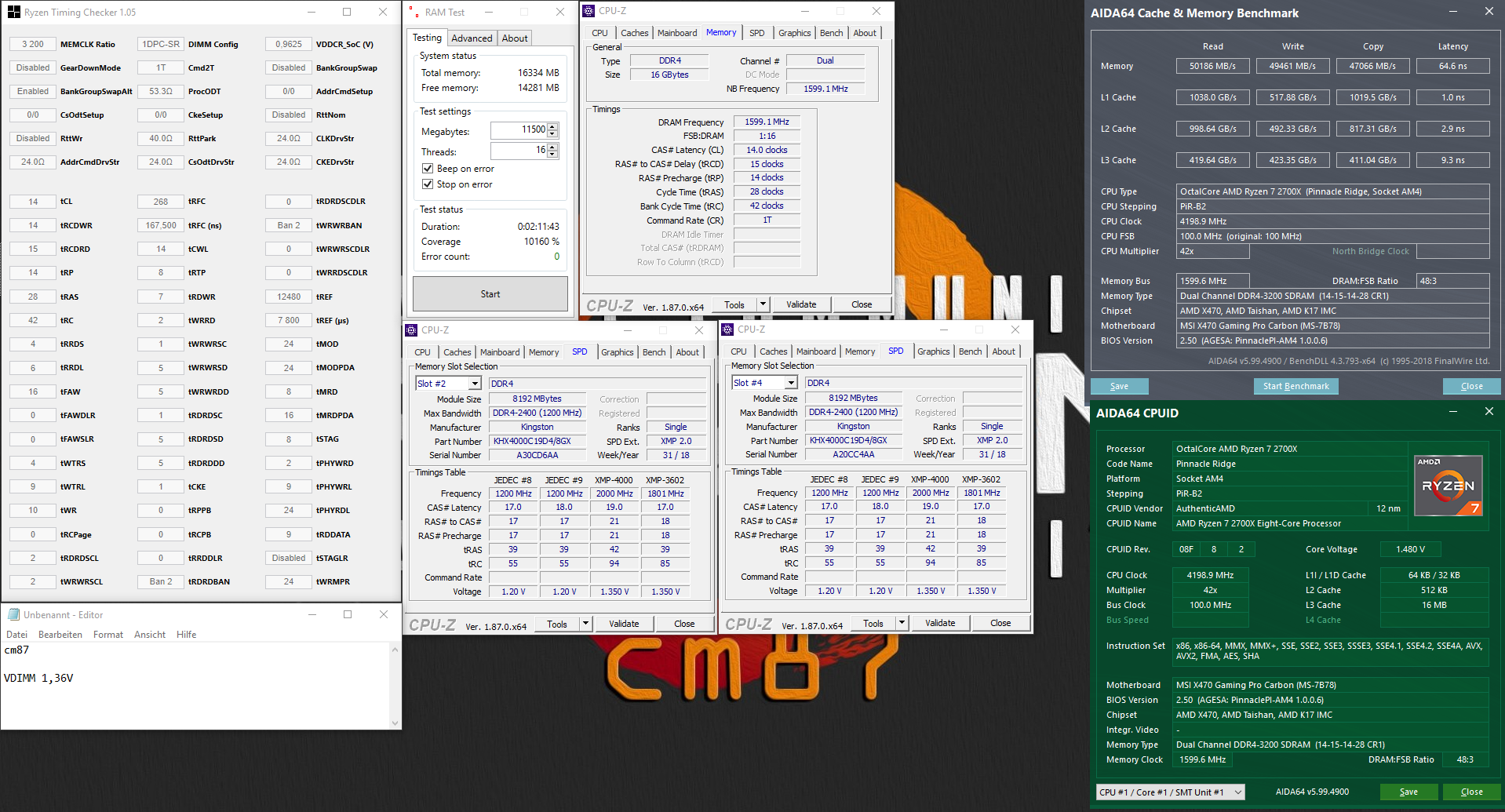The height and width of the screenshot is (812, 1505).
Task: Expand the Tools arrow in Slot #4 CPU-Z window
Action: (x=902, y=623)
